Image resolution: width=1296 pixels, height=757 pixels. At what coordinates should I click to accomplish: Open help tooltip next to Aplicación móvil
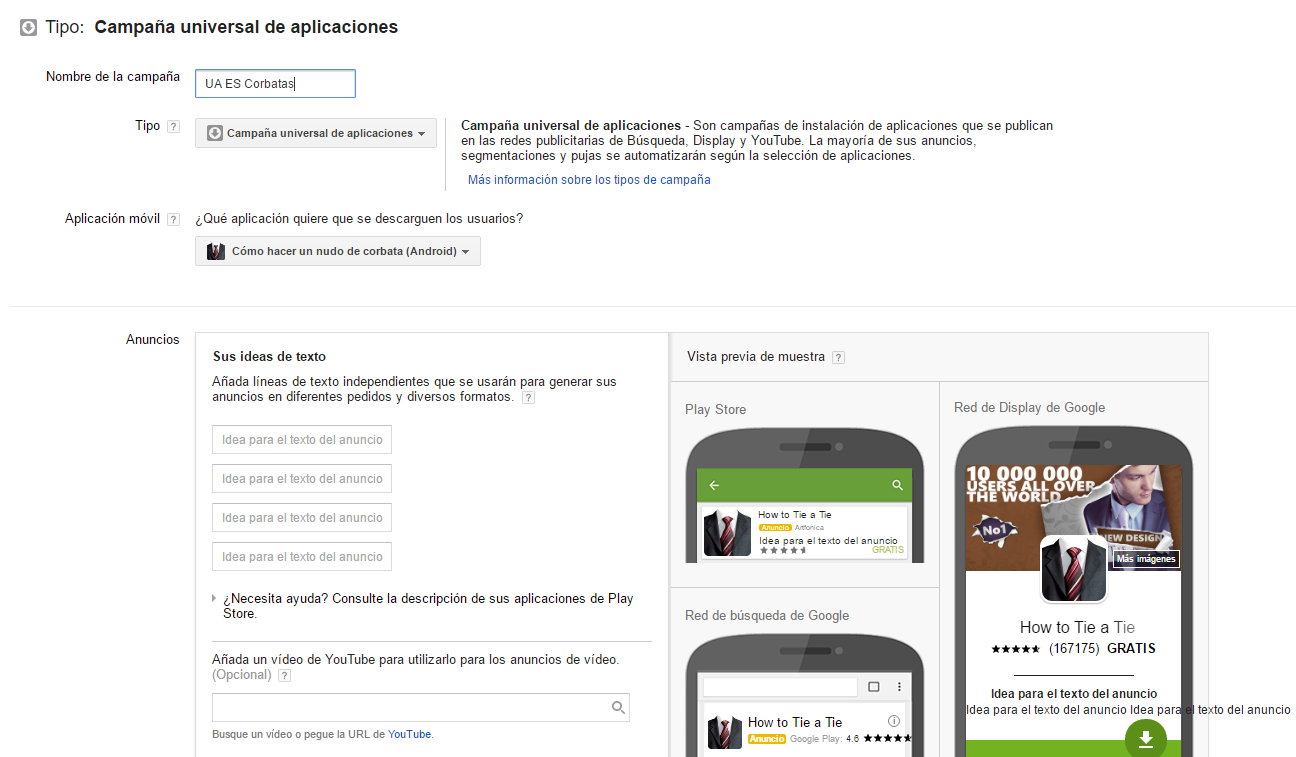pos(173,219)
